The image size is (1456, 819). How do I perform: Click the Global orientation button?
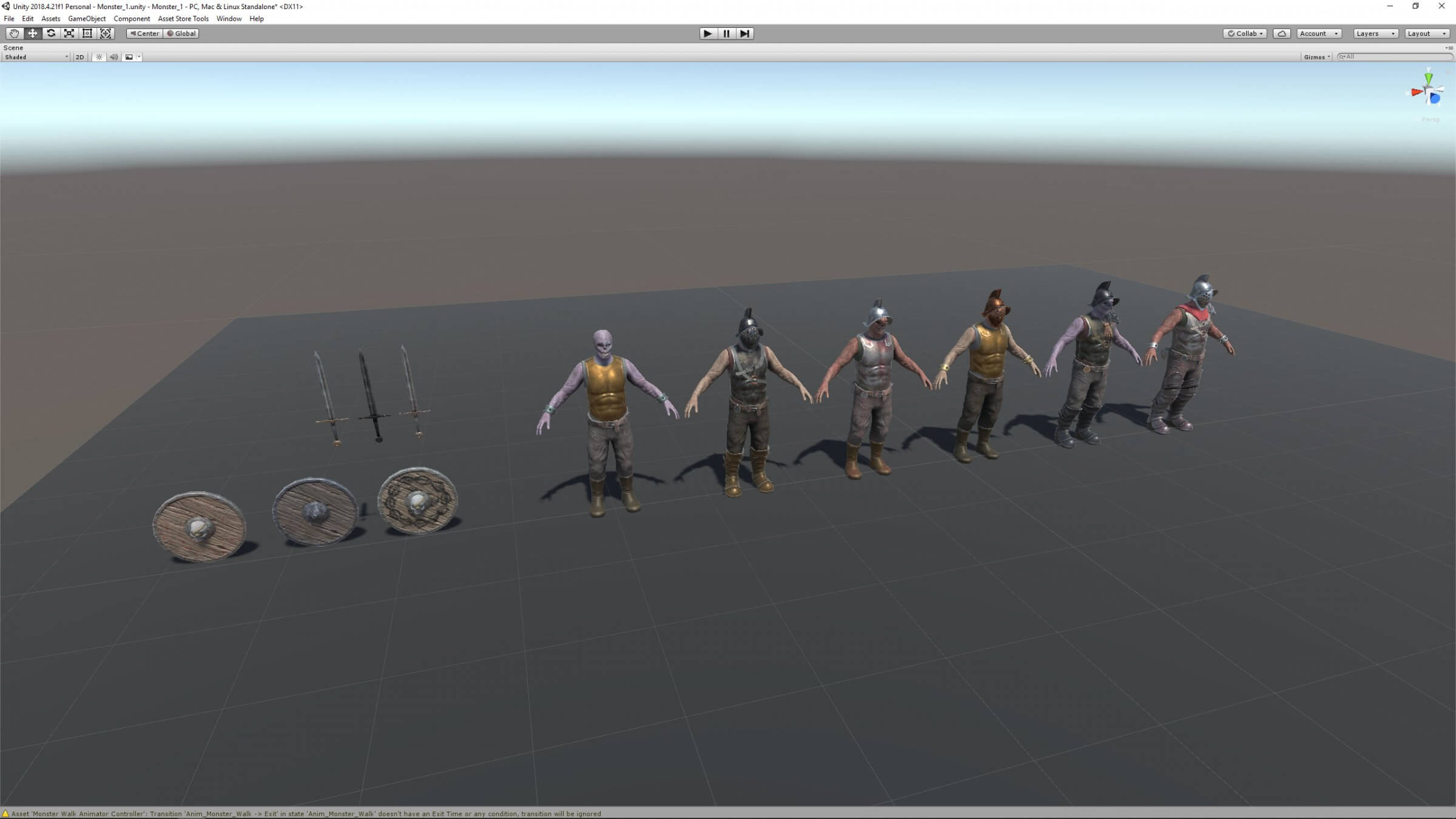[x=181, y=33]
